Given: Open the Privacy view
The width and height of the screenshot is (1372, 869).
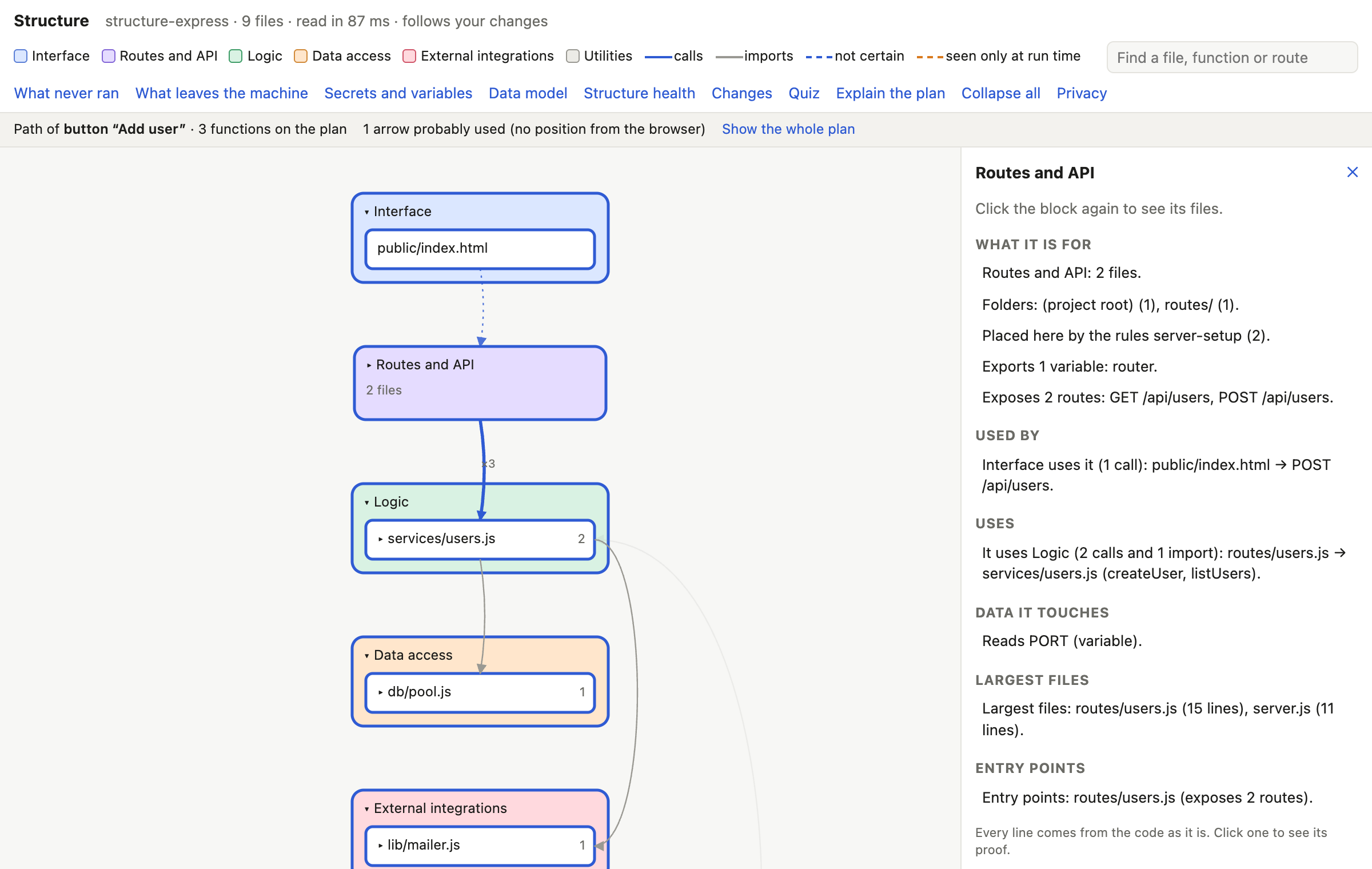Looking at the screenshot, I should [1082, 93].
